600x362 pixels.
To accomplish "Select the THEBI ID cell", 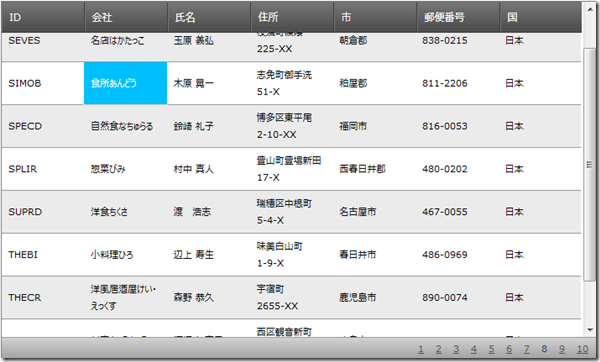I will point(43,254).
